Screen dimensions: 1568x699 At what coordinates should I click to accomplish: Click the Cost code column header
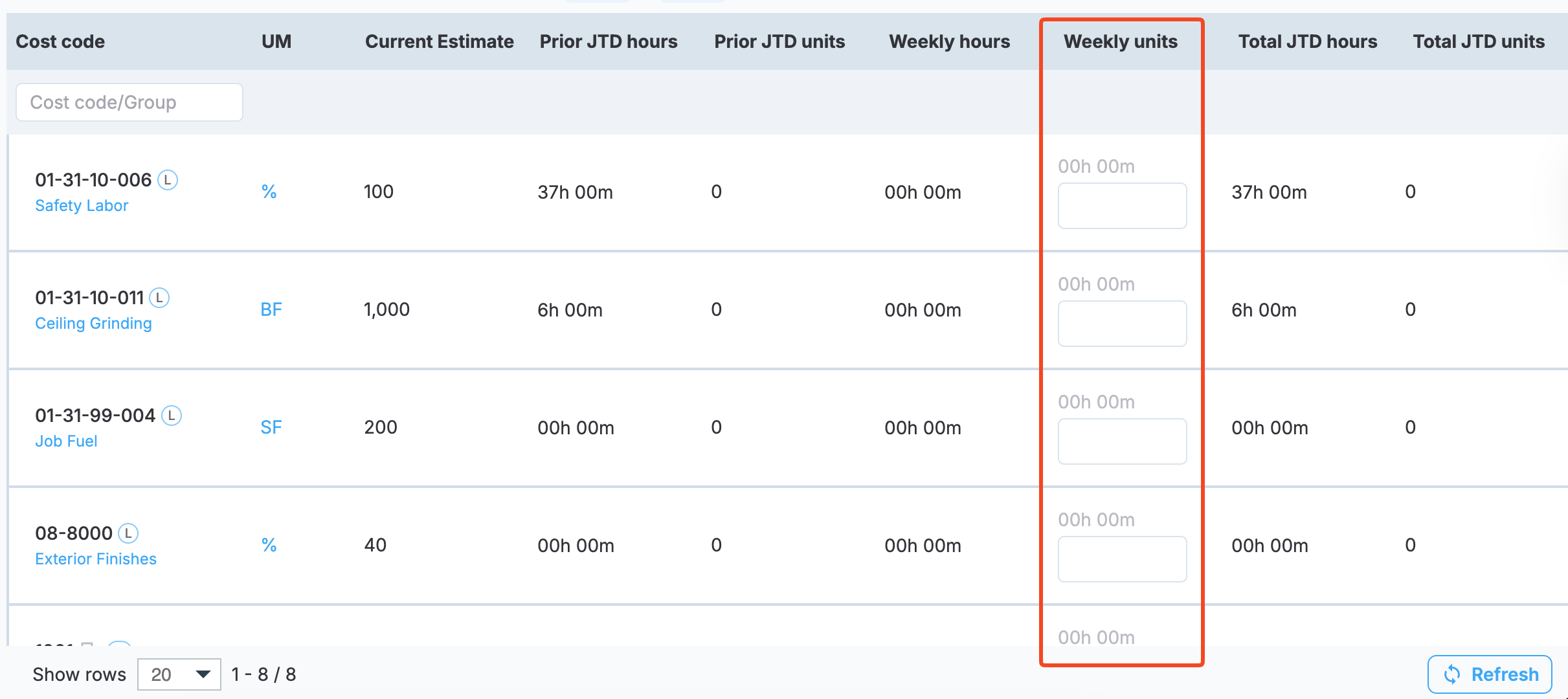tap(60, 41)
